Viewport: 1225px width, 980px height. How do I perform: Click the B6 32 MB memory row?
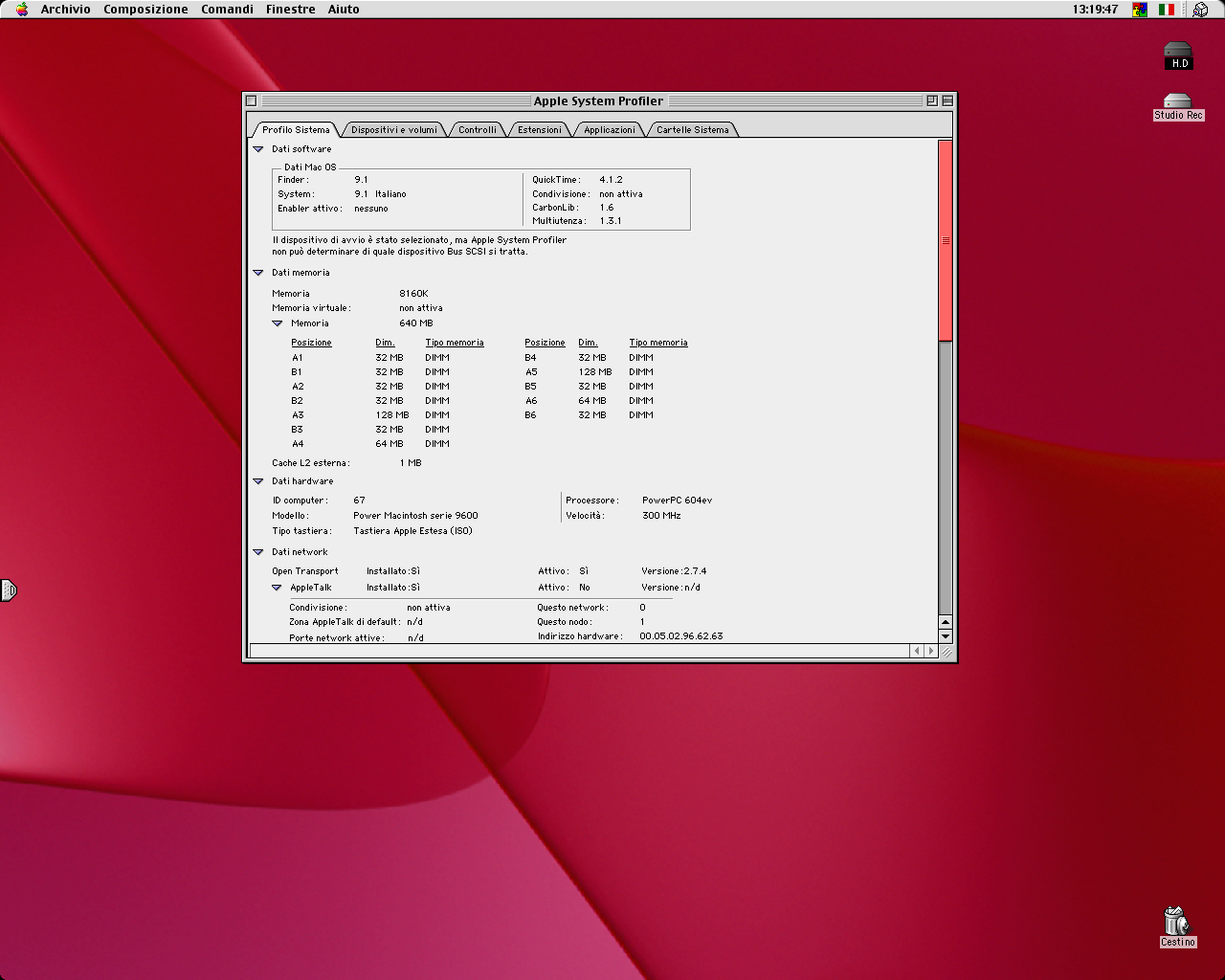(590, 415)
